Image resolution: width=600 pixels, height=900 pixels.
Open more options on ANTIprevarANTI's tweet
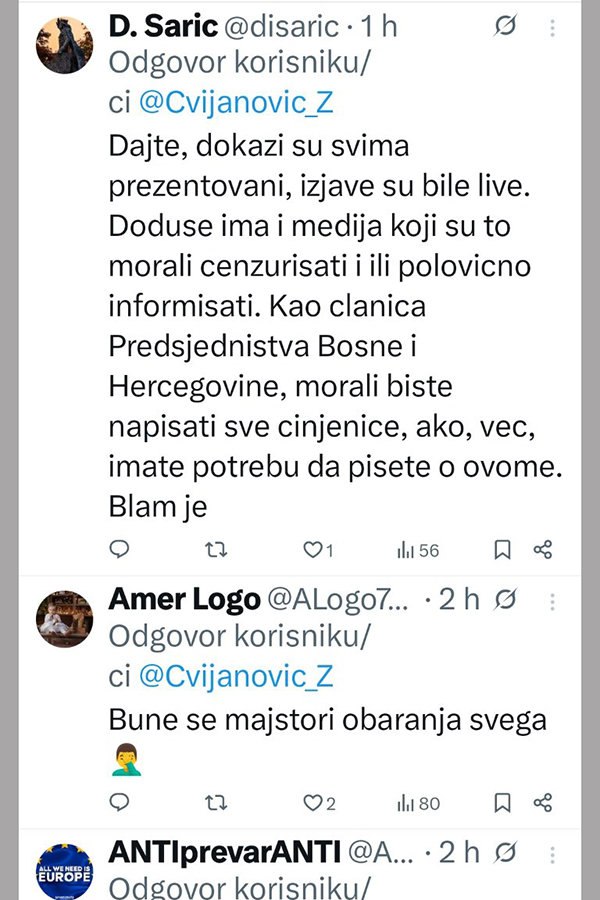coord(552,852)
